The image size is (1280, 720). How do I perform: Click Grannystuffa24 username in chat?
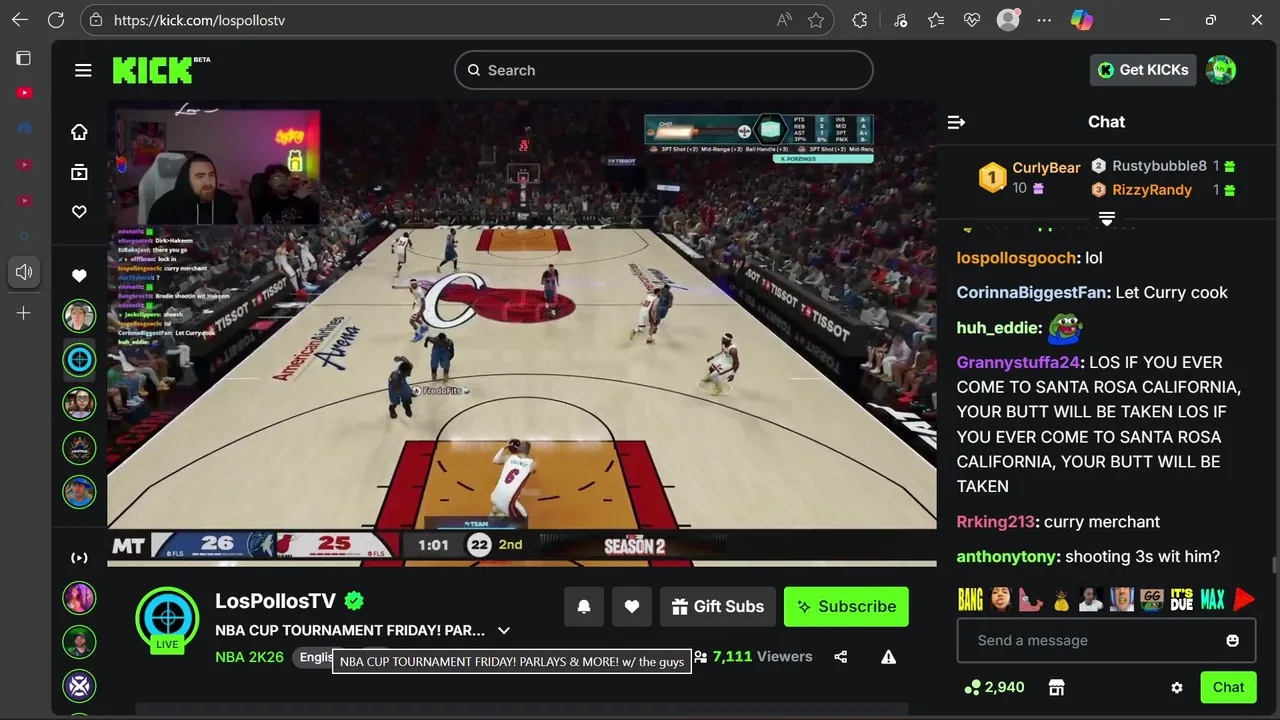1018,362
